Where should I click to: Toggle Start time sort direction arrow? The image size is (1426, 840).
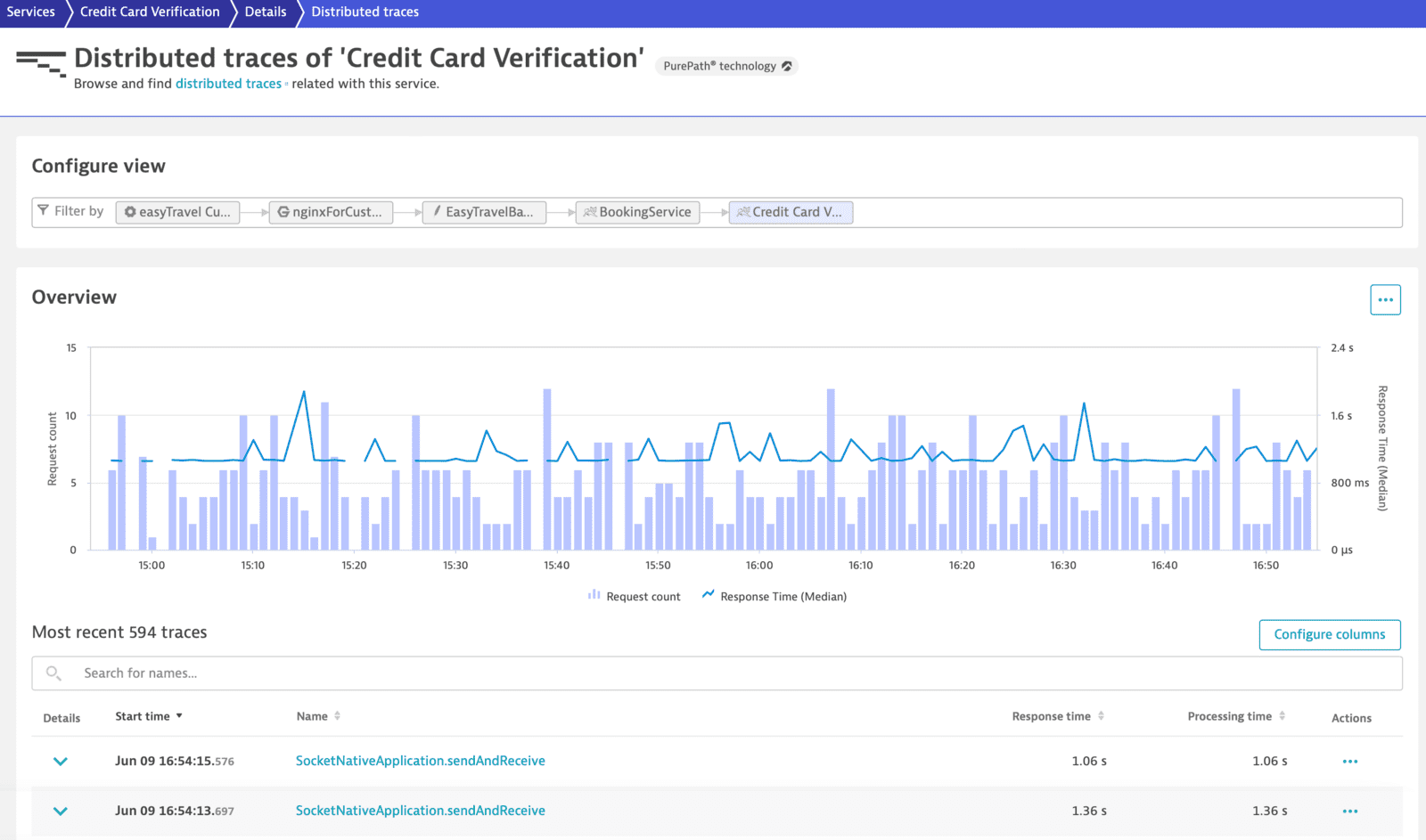pos(179,716)
